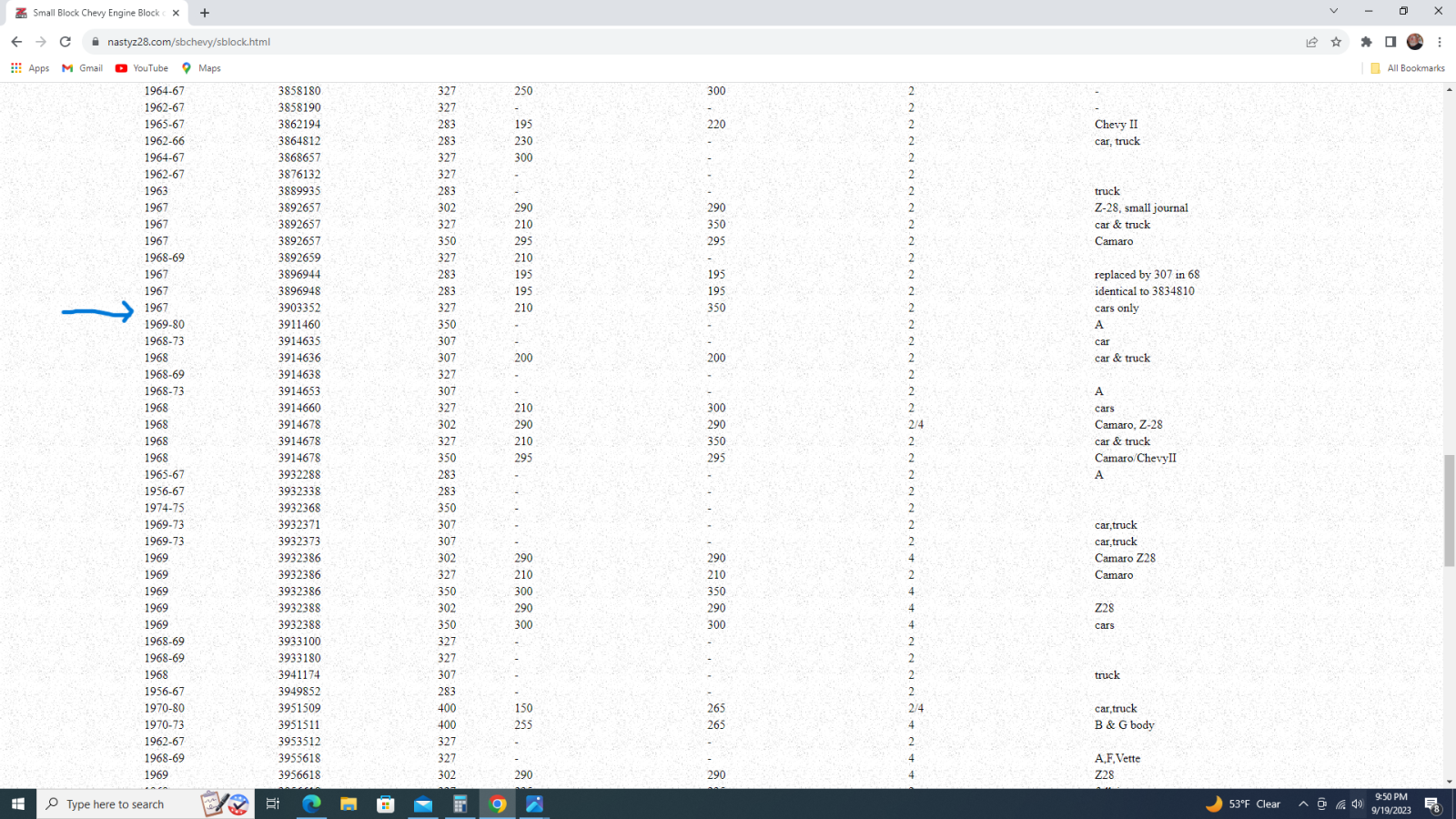This screenshot has height=819, width=1456.
Task: Click the note 'cars only'
Action: click(1117, 308)
